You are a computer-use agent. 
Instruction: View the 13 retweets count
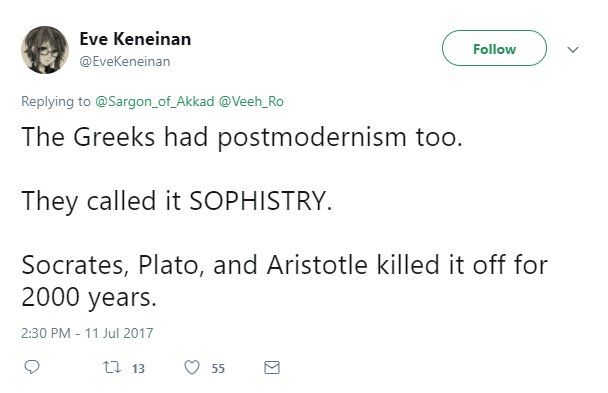coord(138,368)
